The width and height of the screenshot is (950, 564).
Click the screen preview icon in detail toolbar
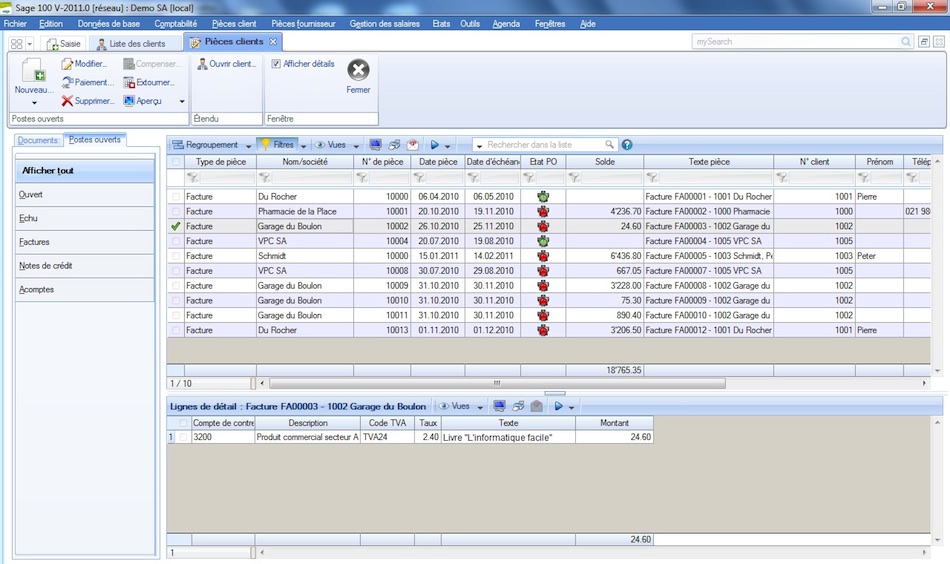(499, 406)
